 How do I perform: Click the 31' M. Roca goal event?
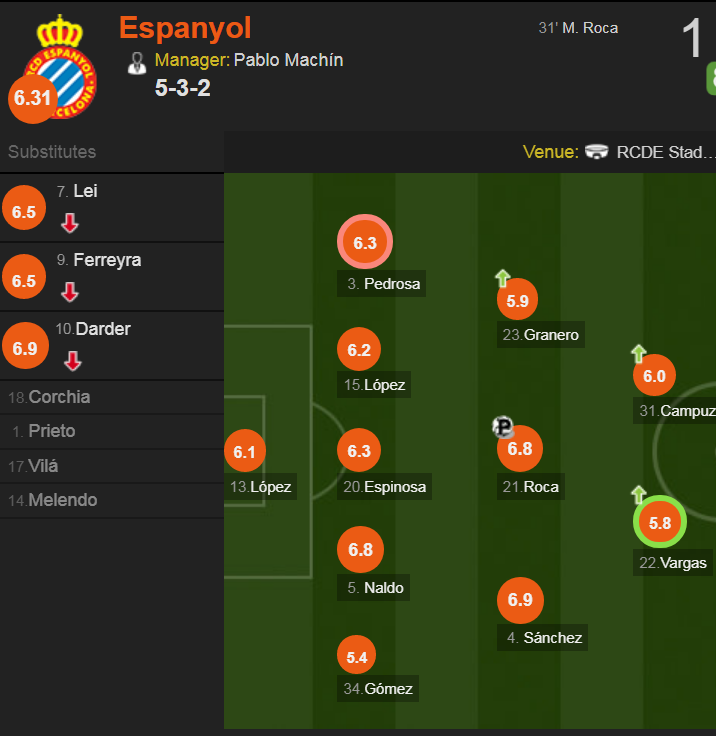pyautogui.click(x=578, y=28)
